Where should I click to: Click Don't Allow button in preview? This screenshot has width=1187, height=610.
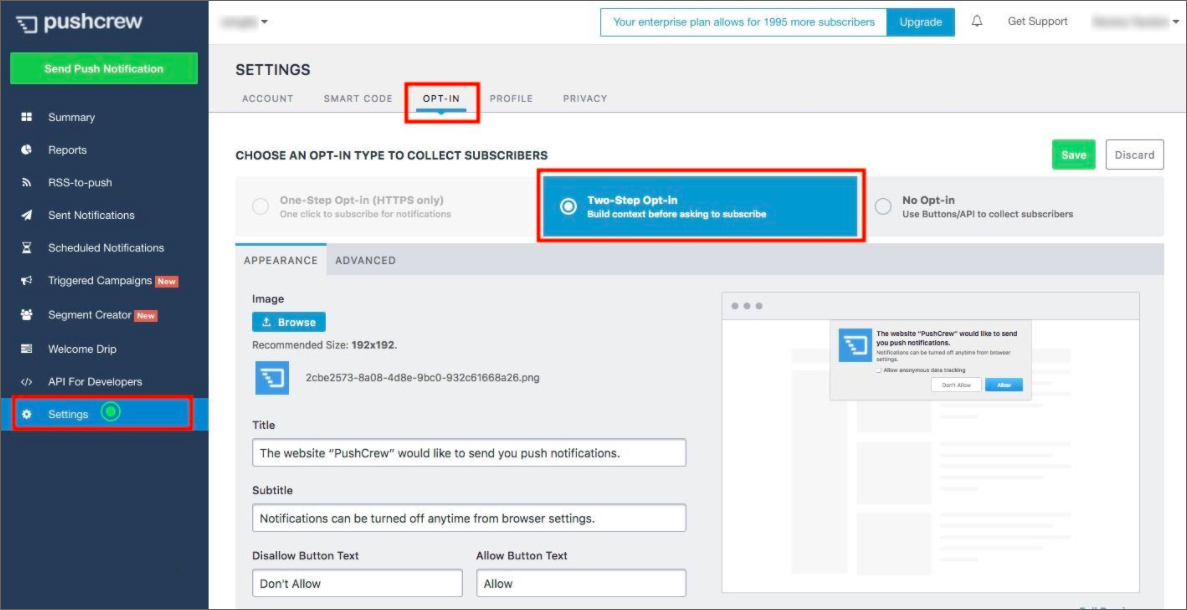pyautogui.click(x=955, y=384)
